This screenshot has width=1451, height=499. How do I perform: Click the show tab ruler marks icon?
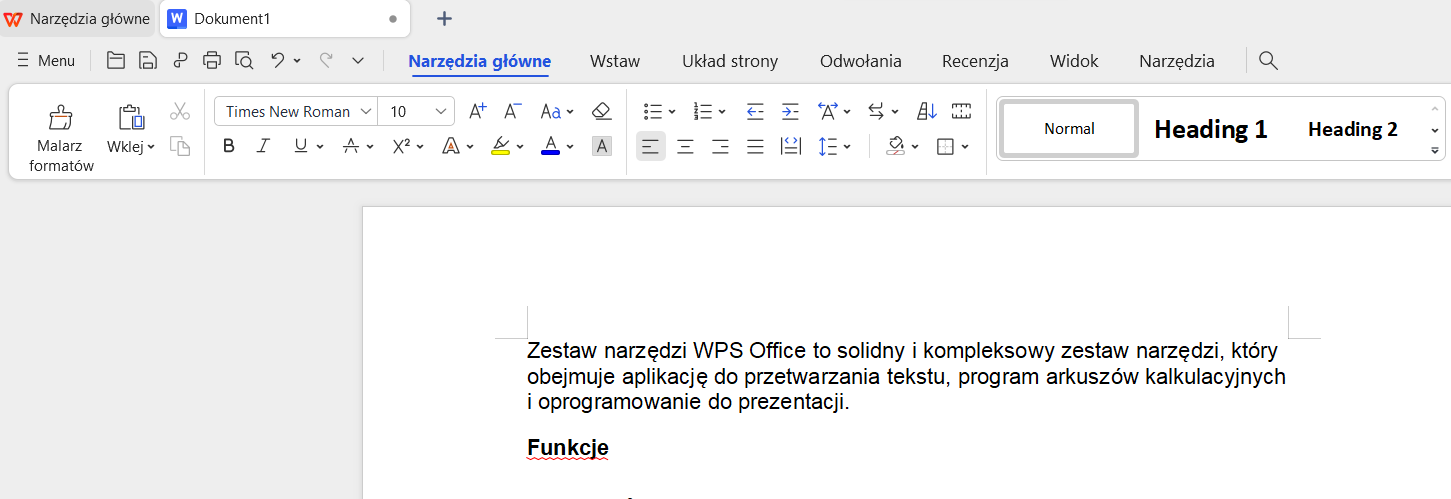point(961,111)
